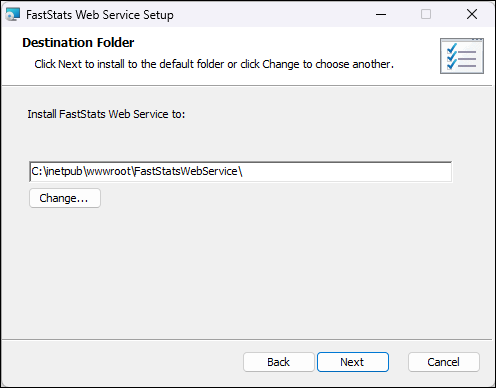Click 'Install FastStats Web Service to:' label
This screenshot has height=388, width=496.
coord(106,114)
